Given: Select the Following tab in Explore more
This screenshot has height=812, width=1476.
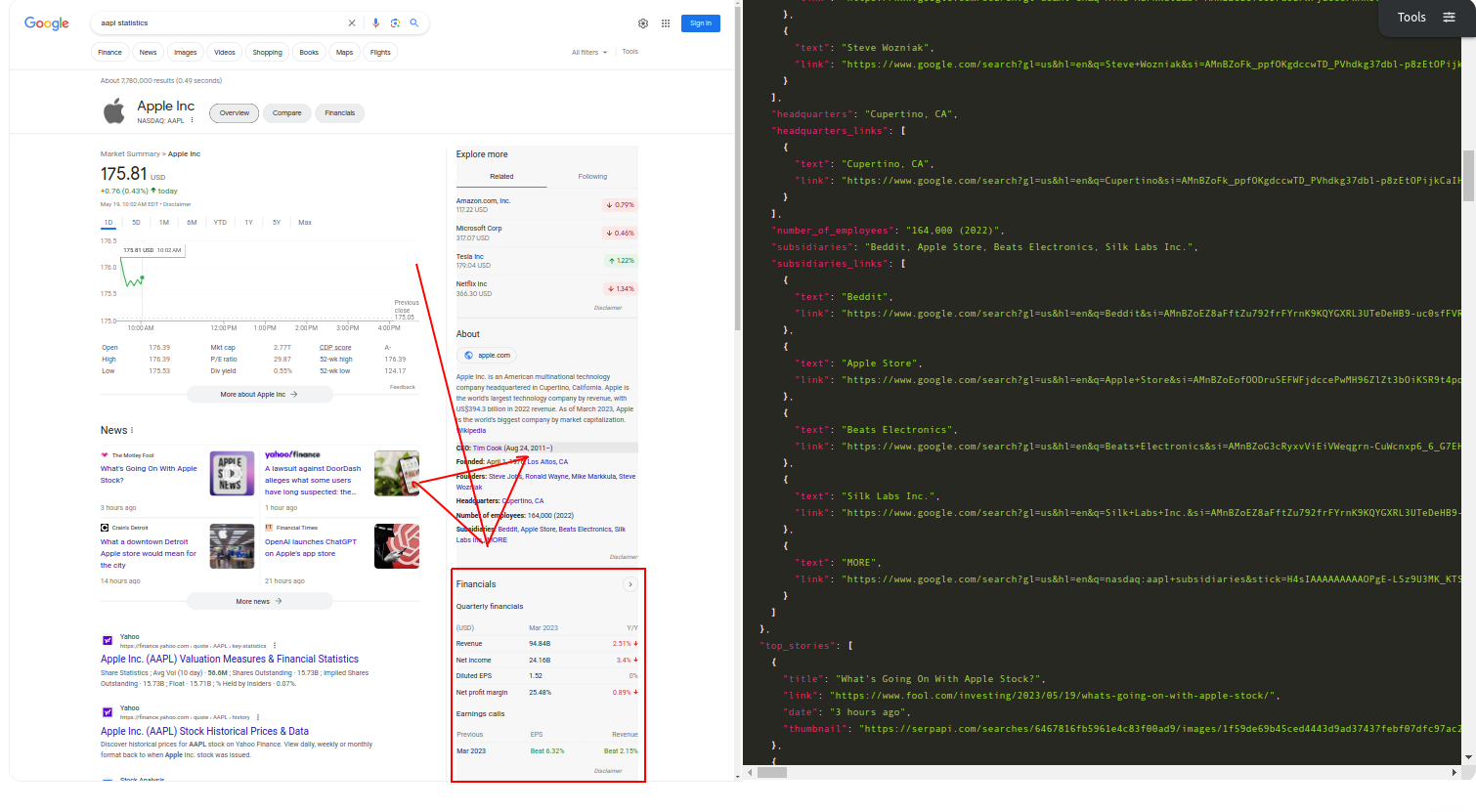Looking at the screenshot, I should click(x=591, y=177).
